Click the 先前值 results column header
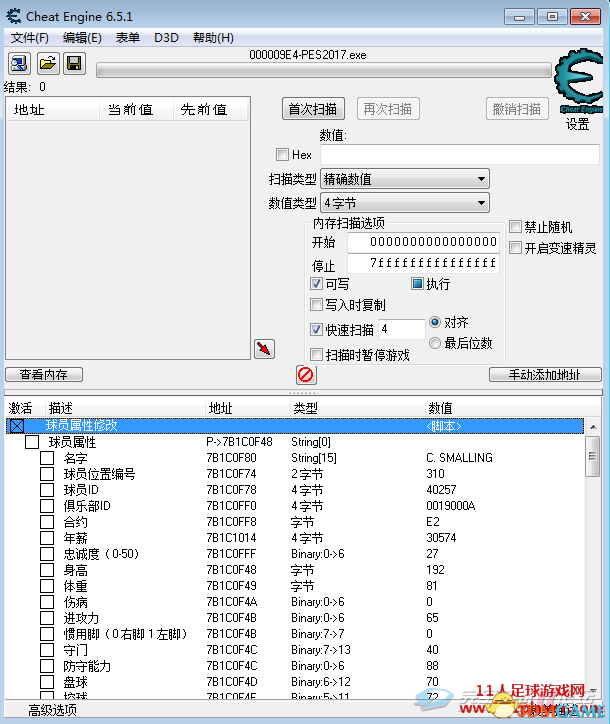The height and width of the screenshot is (724, 610). tap(204, 109)
